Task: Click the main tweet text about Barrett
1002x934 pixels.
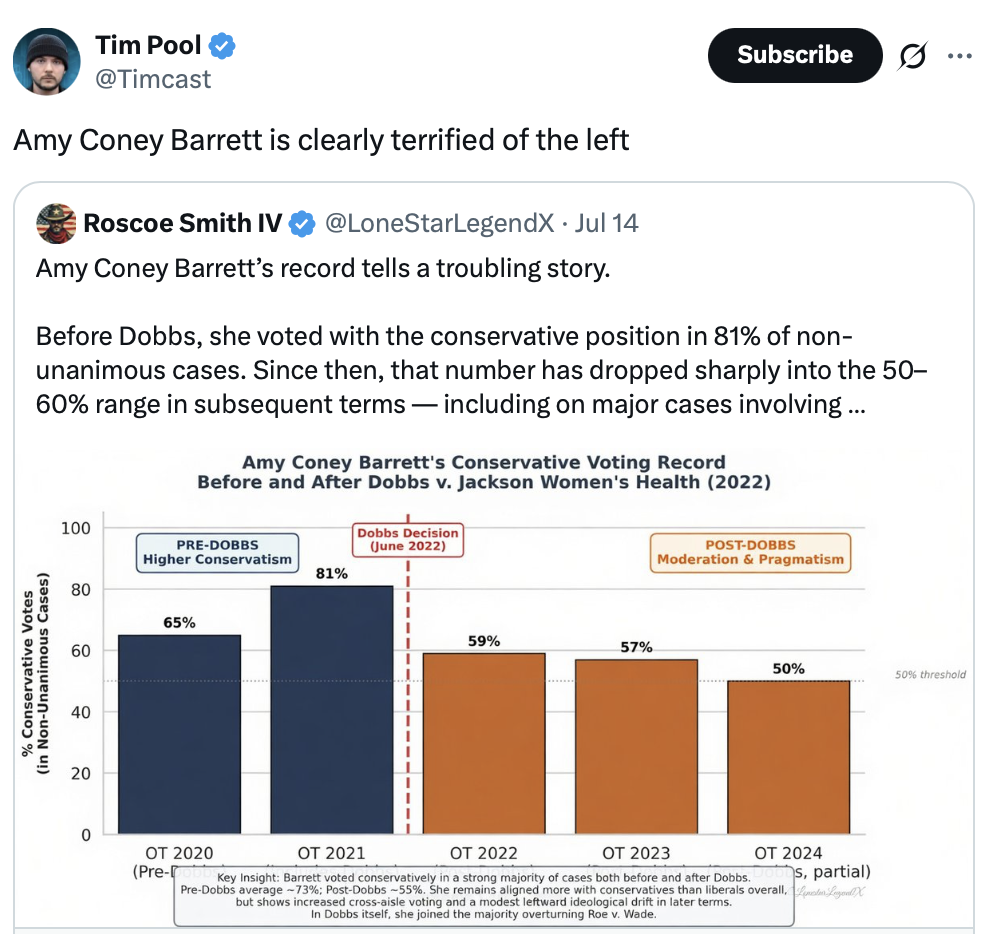Action: pyautogui.click(x=321, y=140)
